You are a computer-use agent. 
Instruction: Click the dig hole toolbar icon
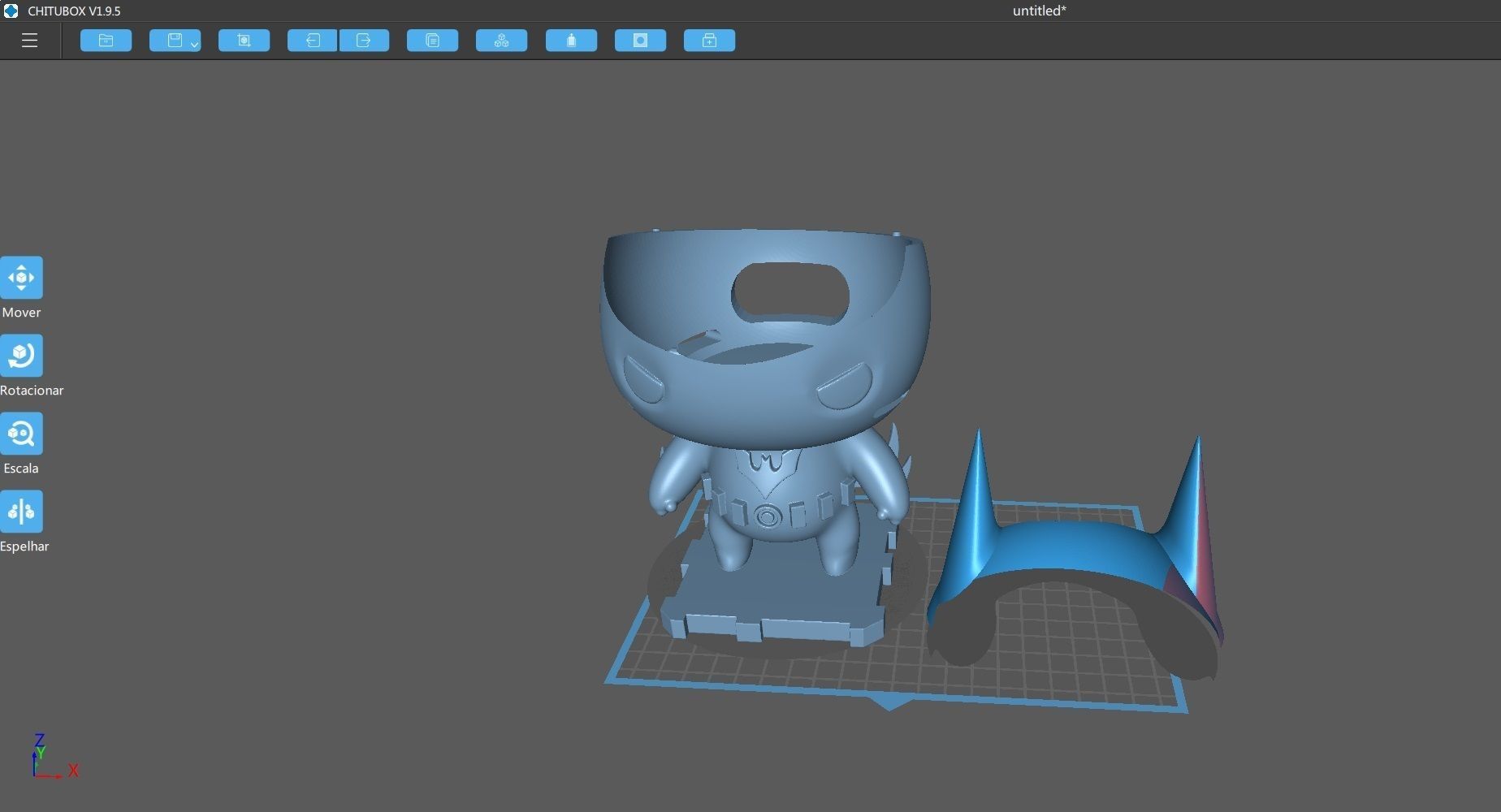[640, 41]
